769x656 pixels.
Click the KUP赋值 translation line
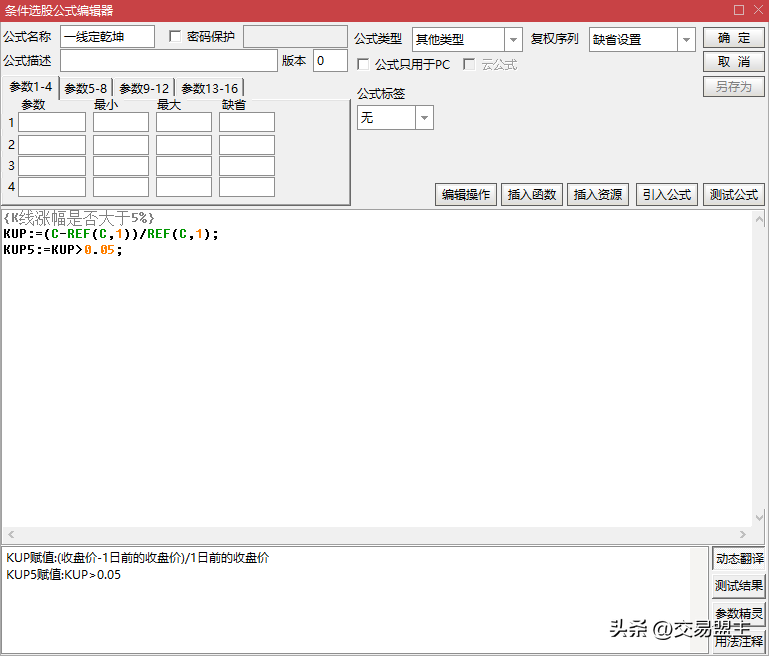(138, 557)
